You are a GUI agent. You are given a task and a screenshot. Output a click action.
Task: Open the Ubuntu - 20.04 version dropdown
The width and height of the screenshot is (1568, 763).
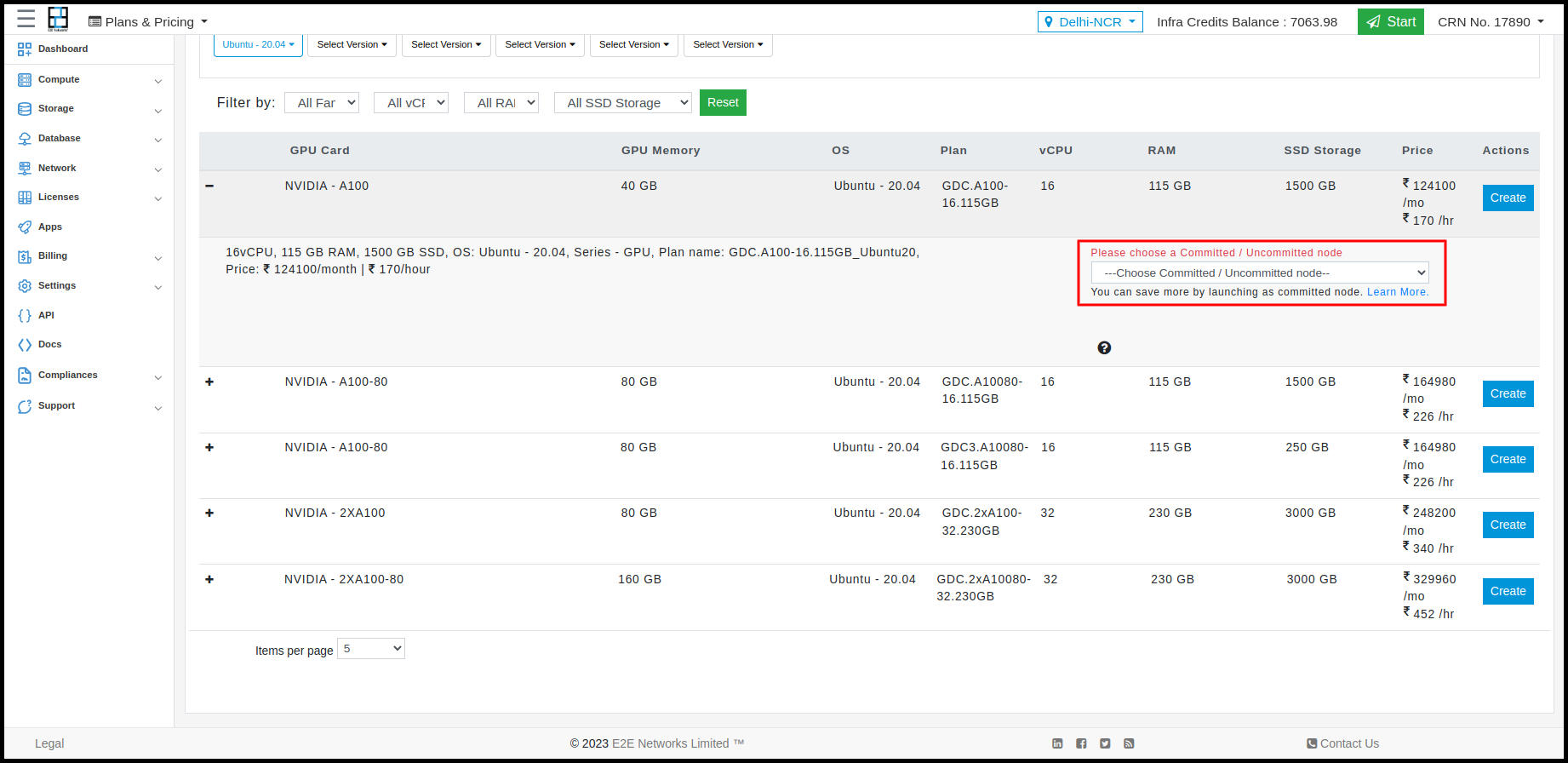click(258, 44)
